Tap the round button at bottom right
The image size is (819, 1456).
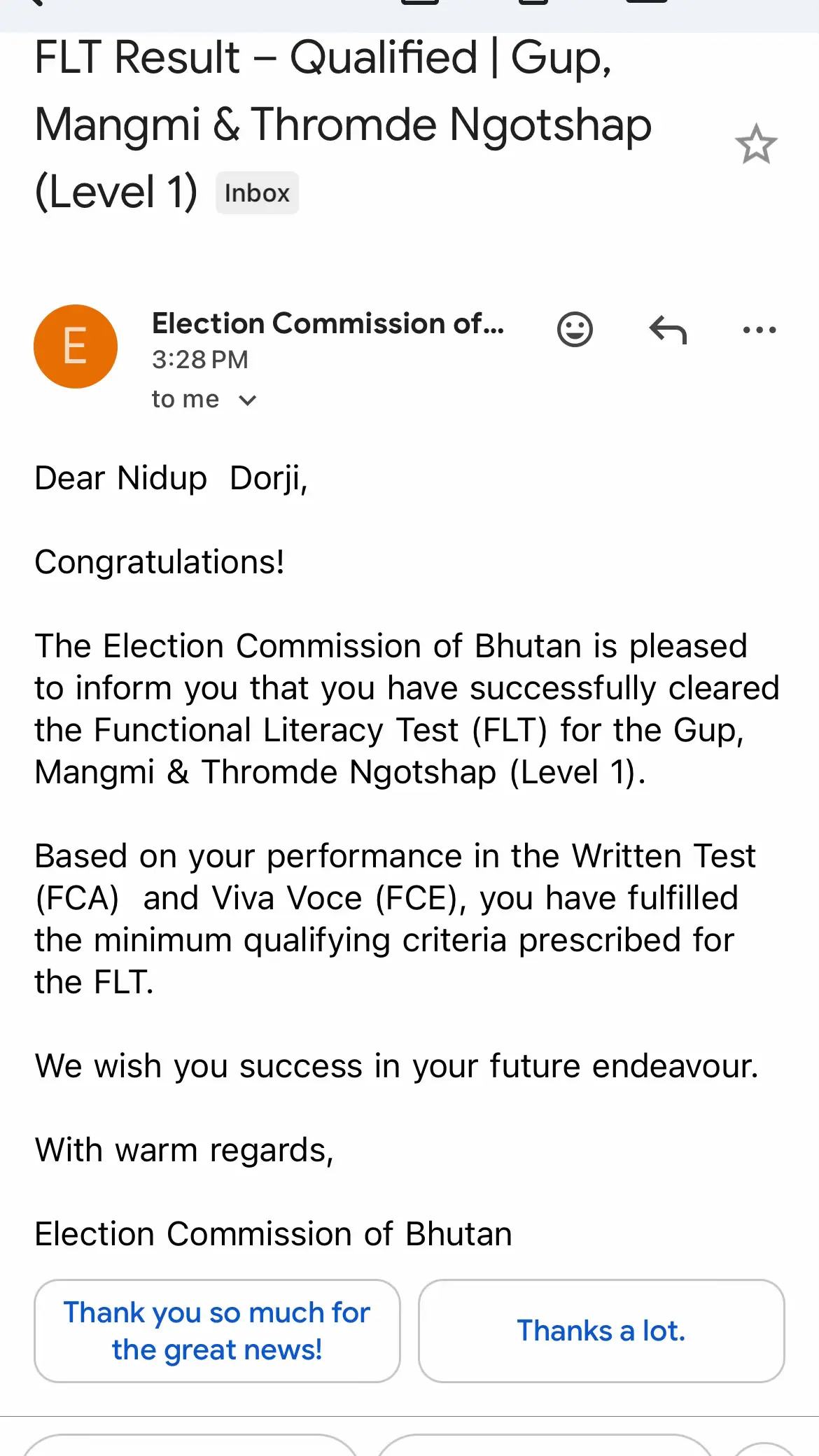766,1448
